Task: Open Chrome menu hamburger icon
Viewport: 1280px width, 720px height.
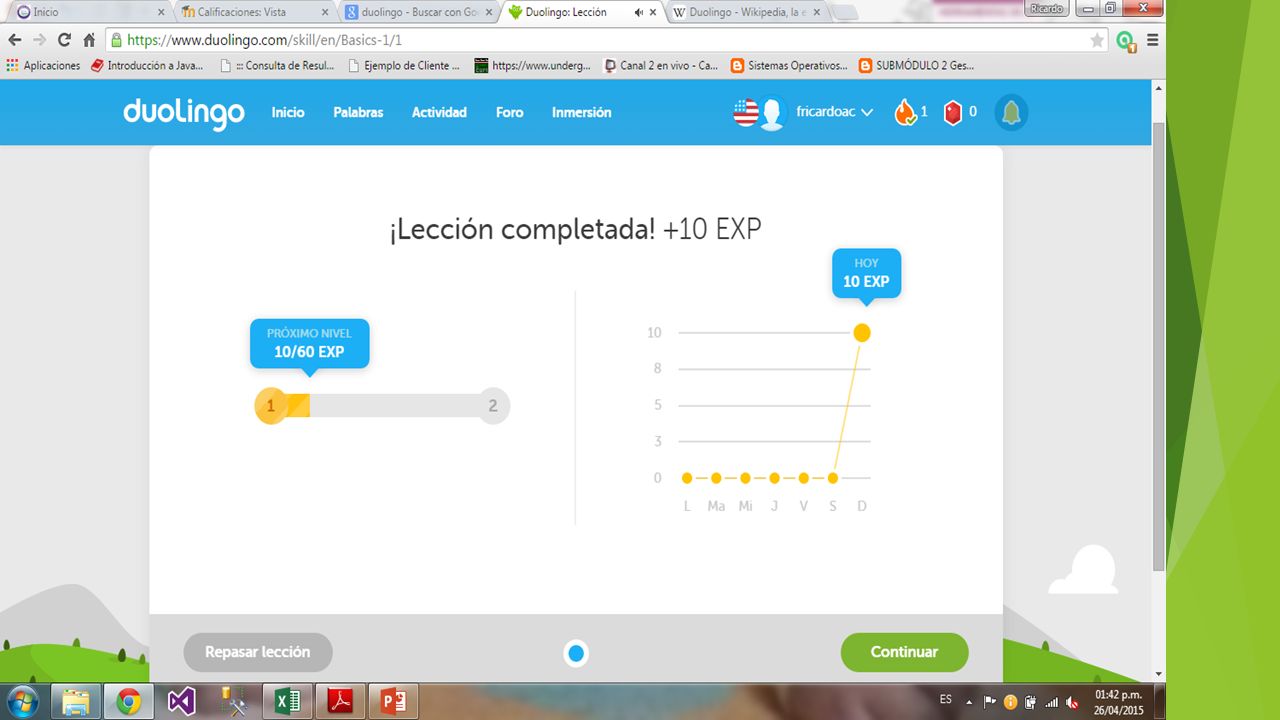Action: point(1152,40)
